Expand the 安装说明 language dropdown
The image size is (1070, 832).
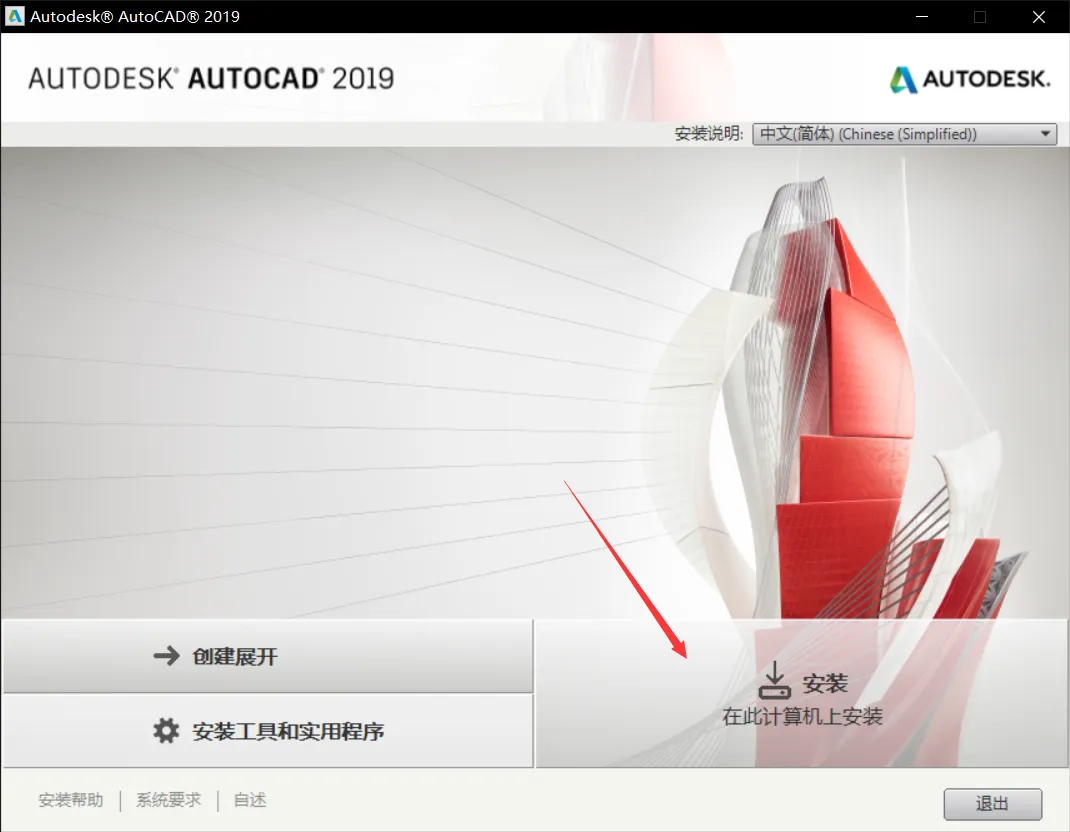(x=904, y=134)
